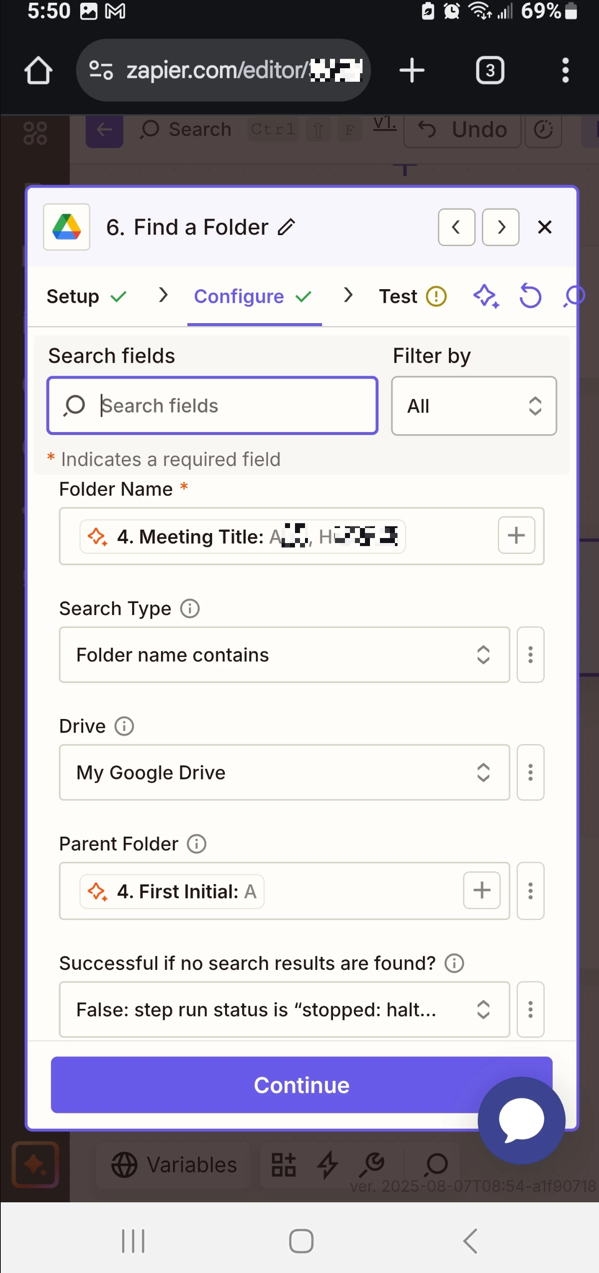
Task: Click info icon next to Drive label
Action: coord(124,727)
